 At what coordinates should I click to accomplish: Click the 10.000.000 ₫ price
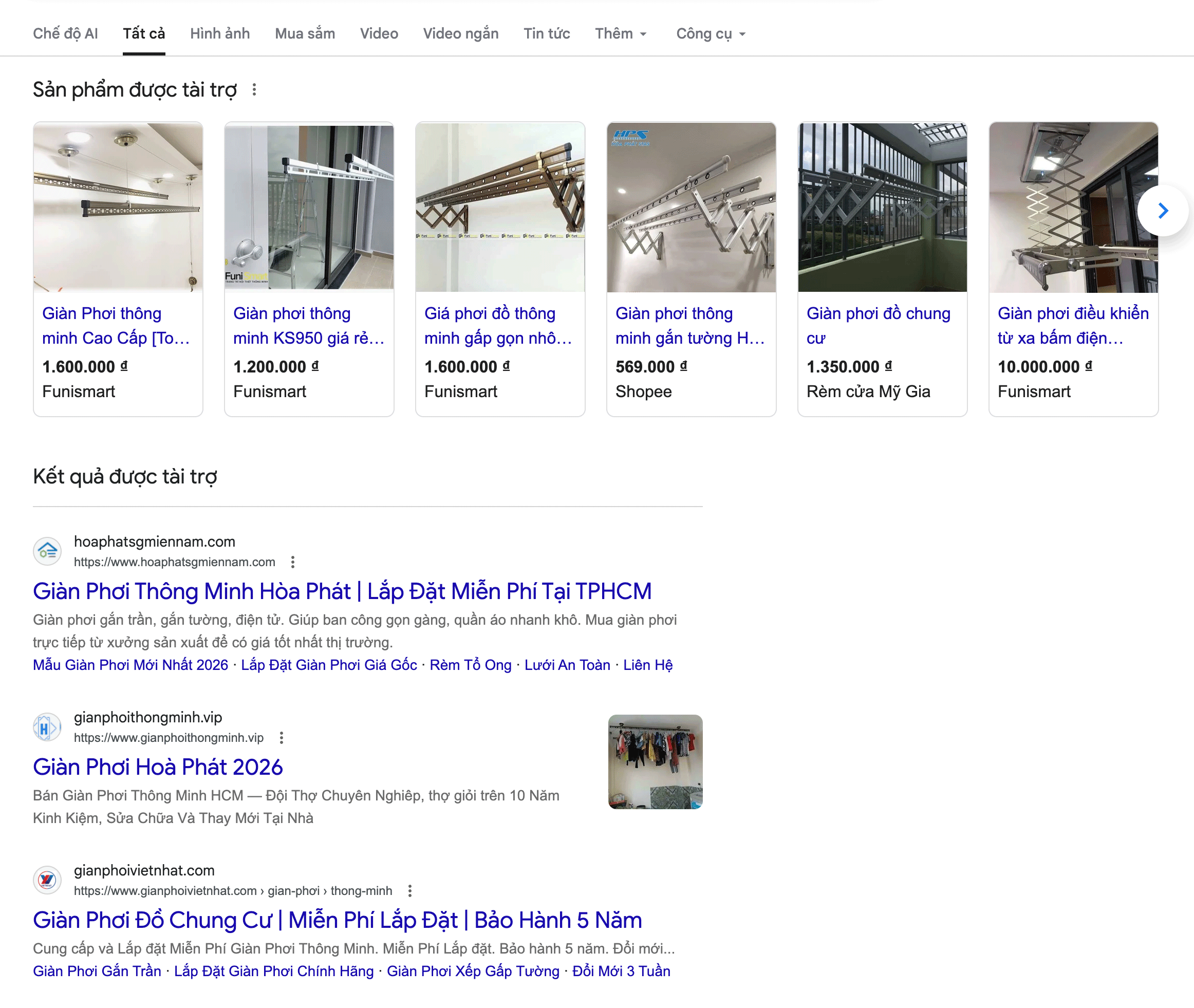[1045, 367]
